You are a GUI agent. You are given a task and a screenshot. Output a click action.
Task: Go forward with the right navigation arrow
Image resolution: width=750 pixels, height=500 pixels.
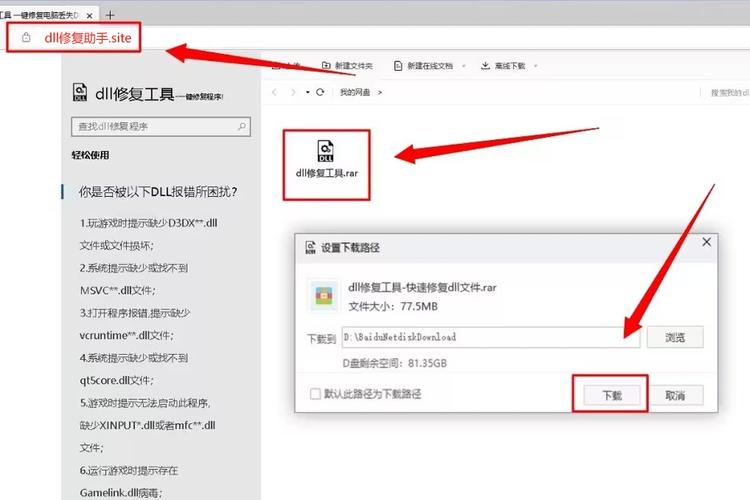(293, 92)
